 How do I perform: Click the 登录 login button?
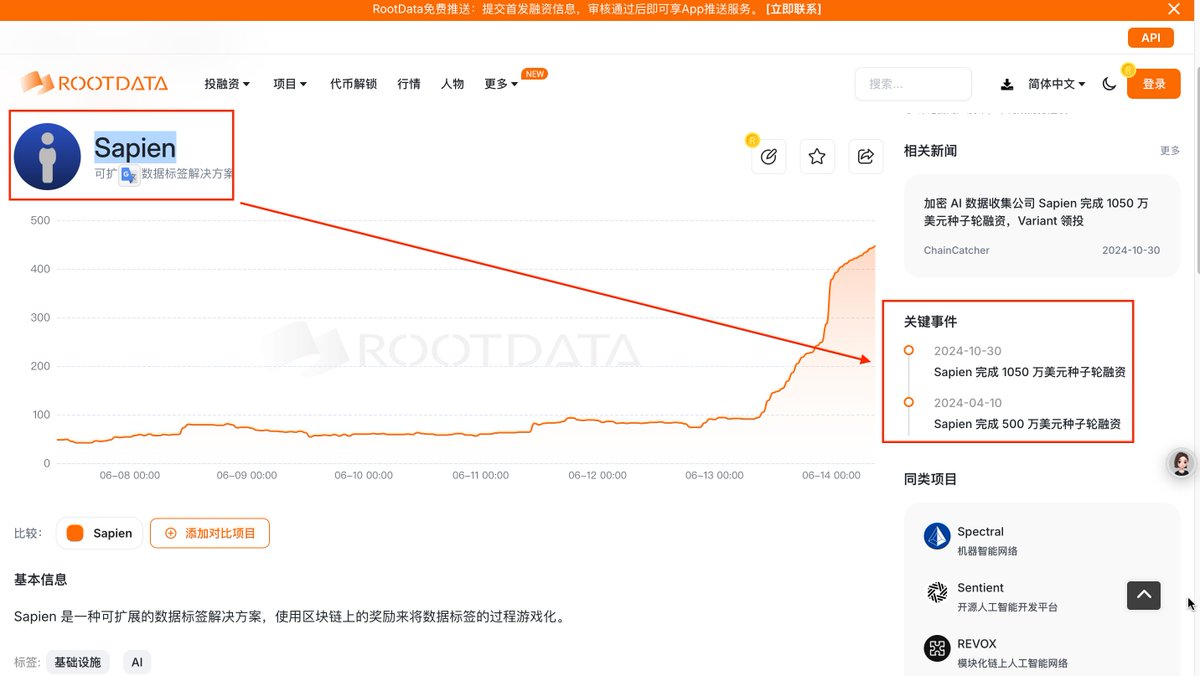pyautogui.click(x=1154, y=84)
